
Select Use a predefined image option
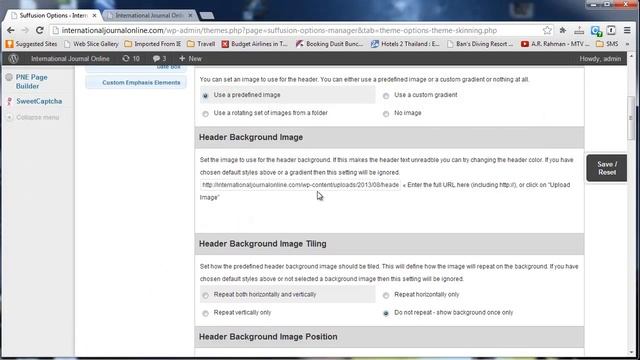pos(205,96)
